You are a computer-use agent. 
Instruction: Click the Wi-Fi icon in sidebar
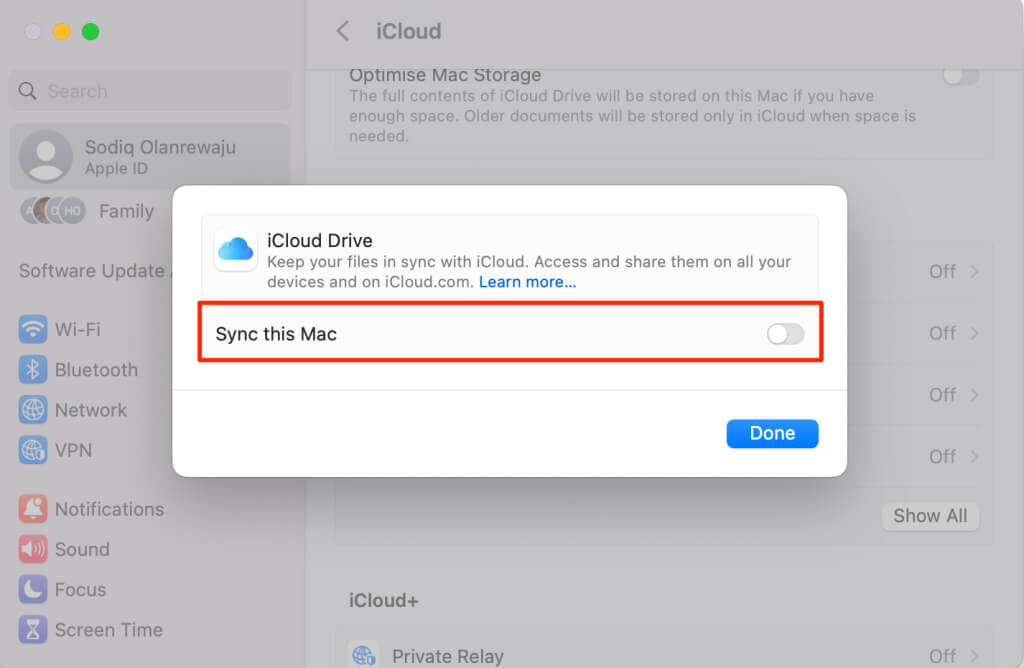[33, 329]
